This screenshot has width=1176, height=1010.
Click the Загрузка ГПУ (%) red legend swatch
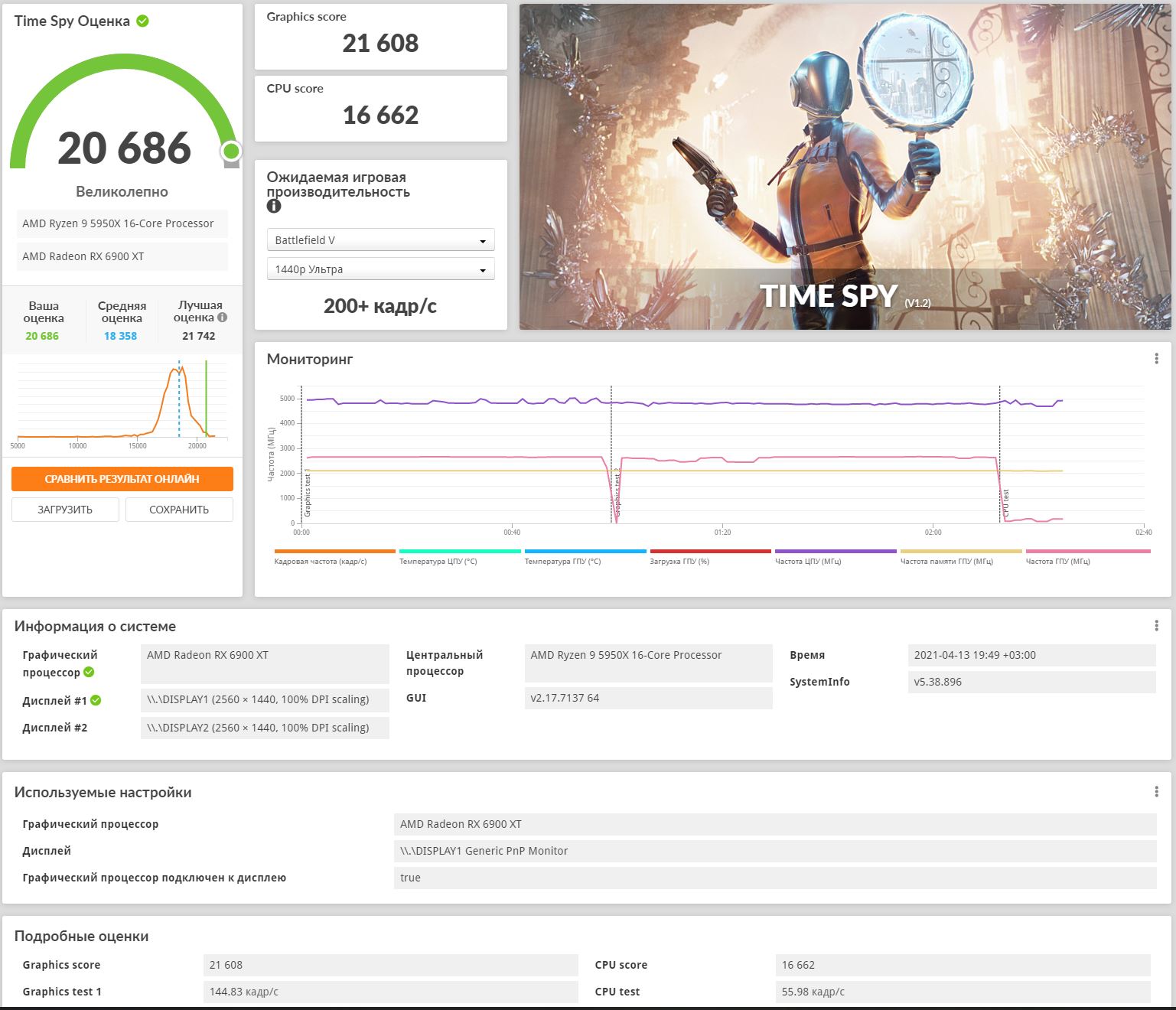tap(710, 551)
